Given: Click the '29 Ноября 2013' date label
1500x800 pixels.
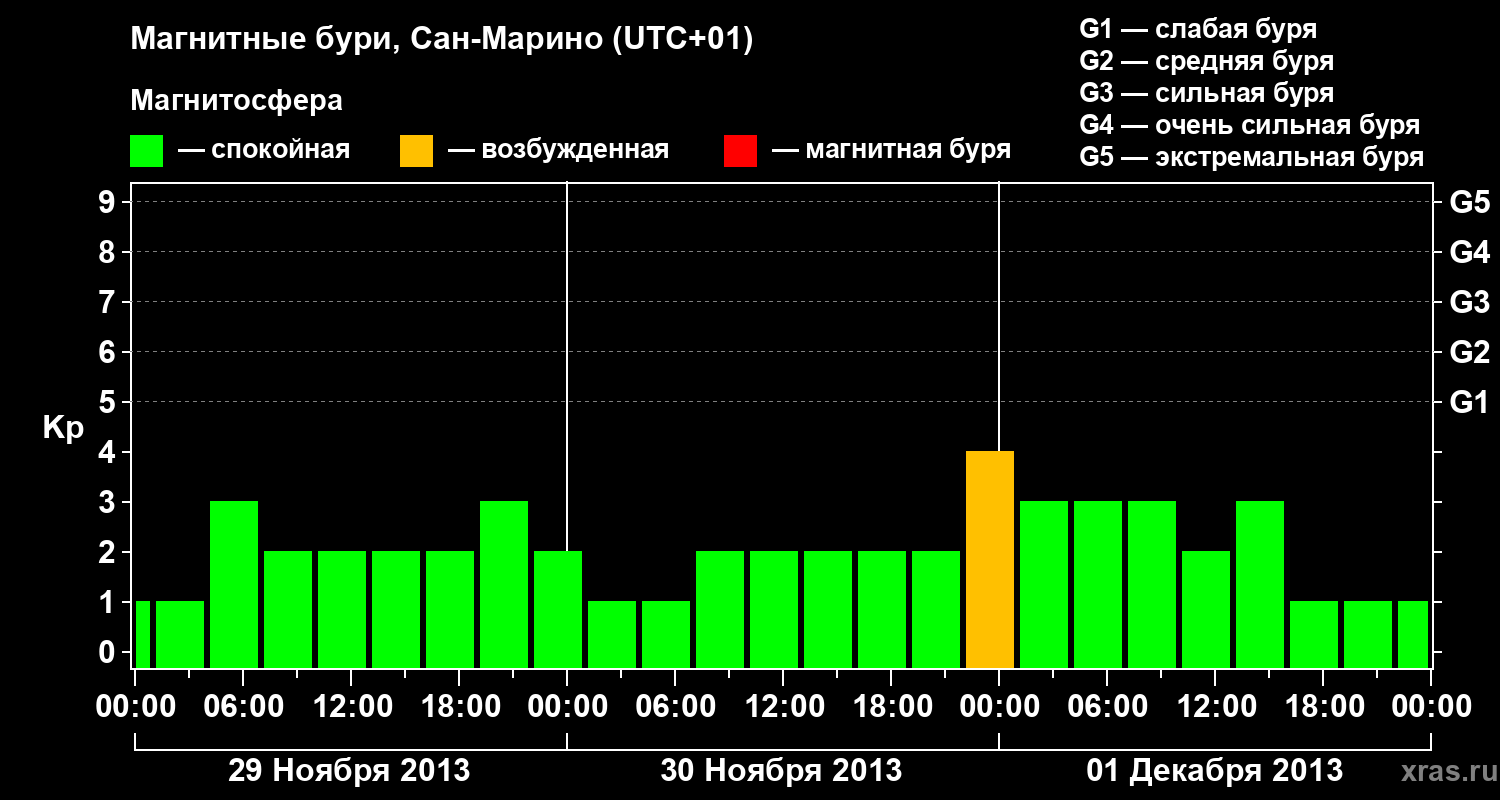Looking at the screenshot, I should [349, 771].
